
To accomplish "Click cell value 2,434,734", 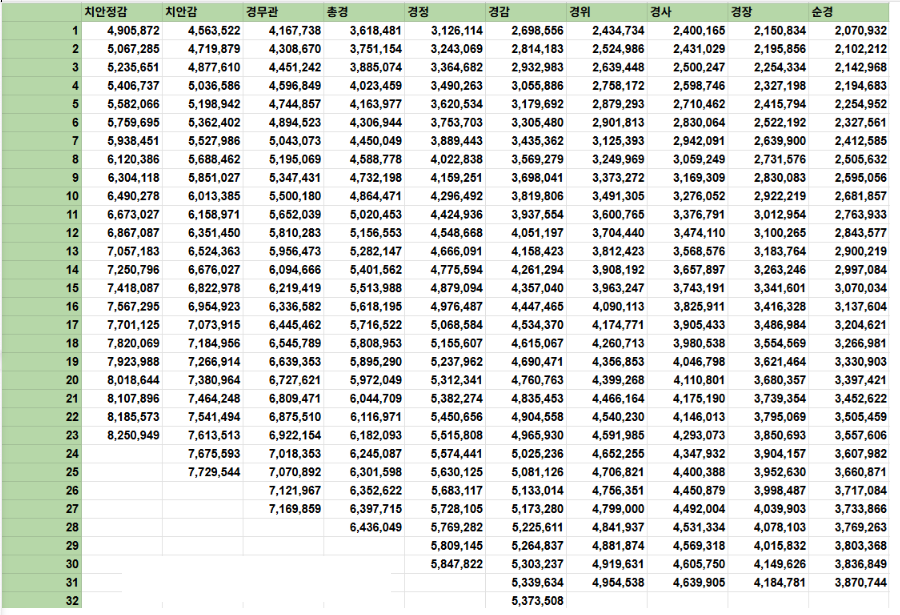I will pyautogui.click(x=618, y=31).
